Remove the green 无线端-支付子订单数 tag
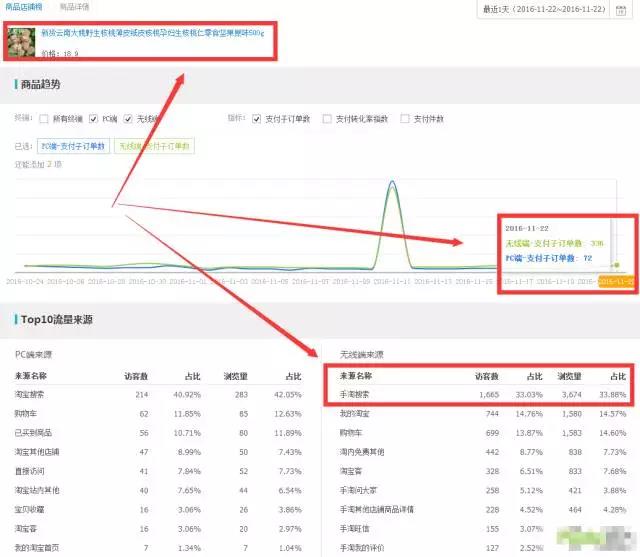The image size is (640, 557). 155,146
